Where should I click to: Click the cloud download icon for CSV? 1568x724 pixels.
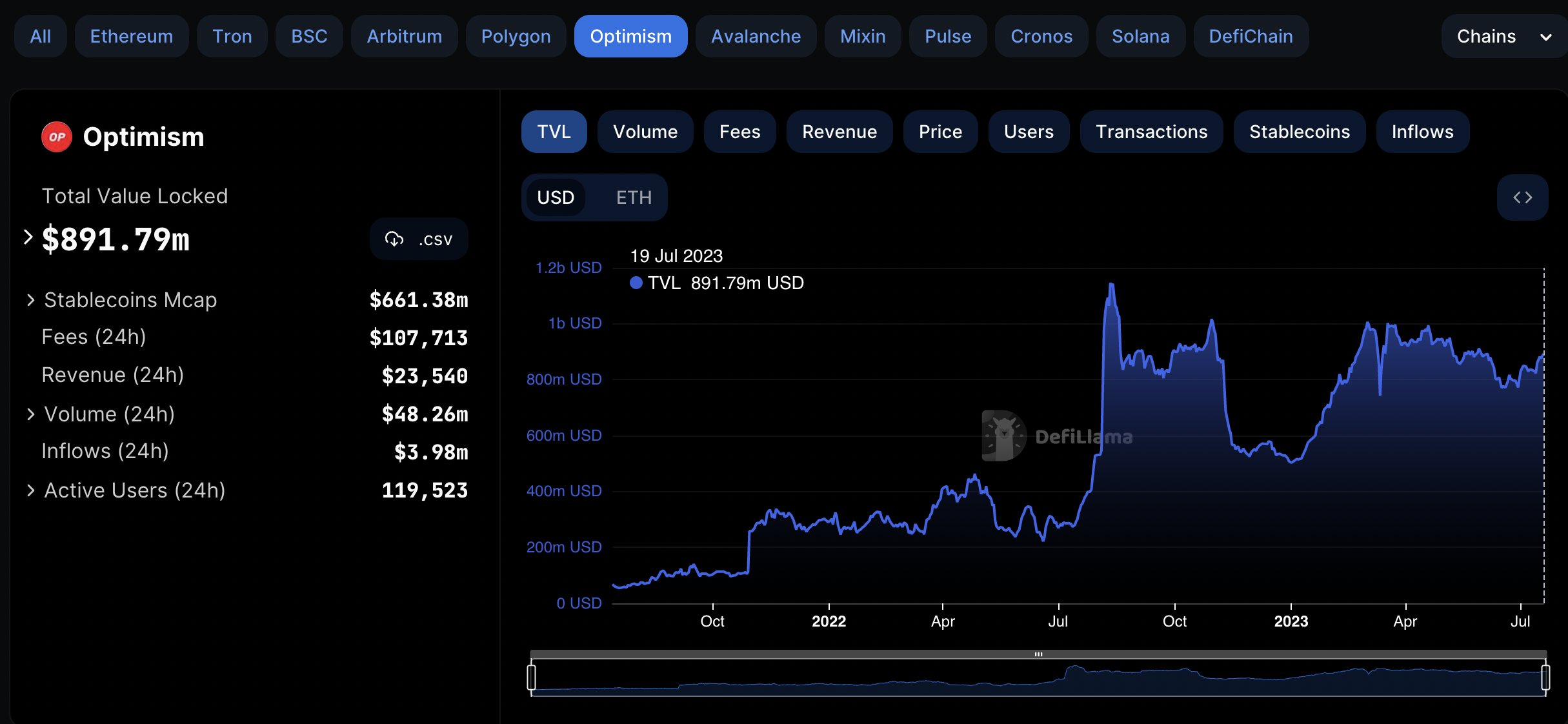coord(394,239)
